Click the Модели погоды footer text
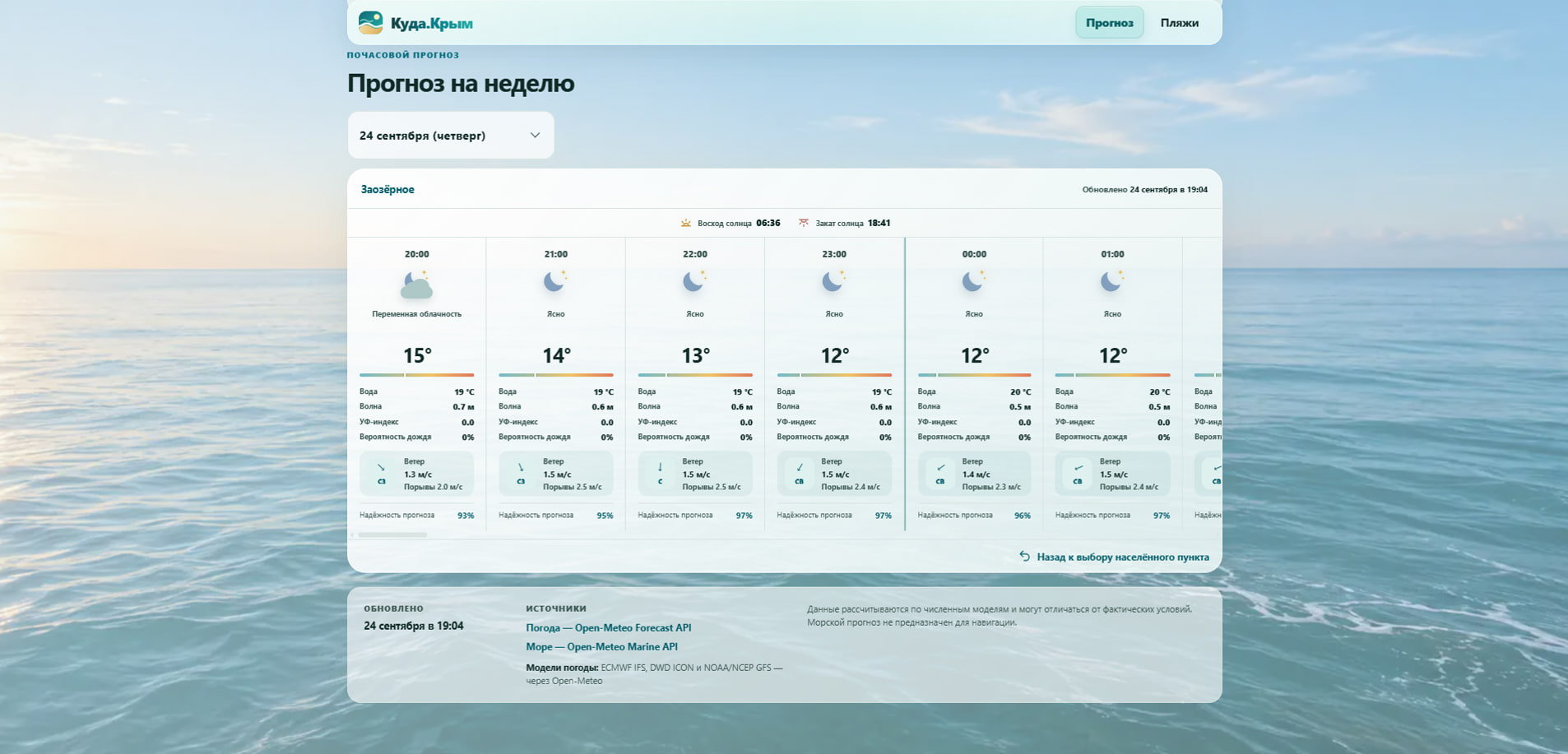The image size is (1568, 754). click(x=654, y=673)
